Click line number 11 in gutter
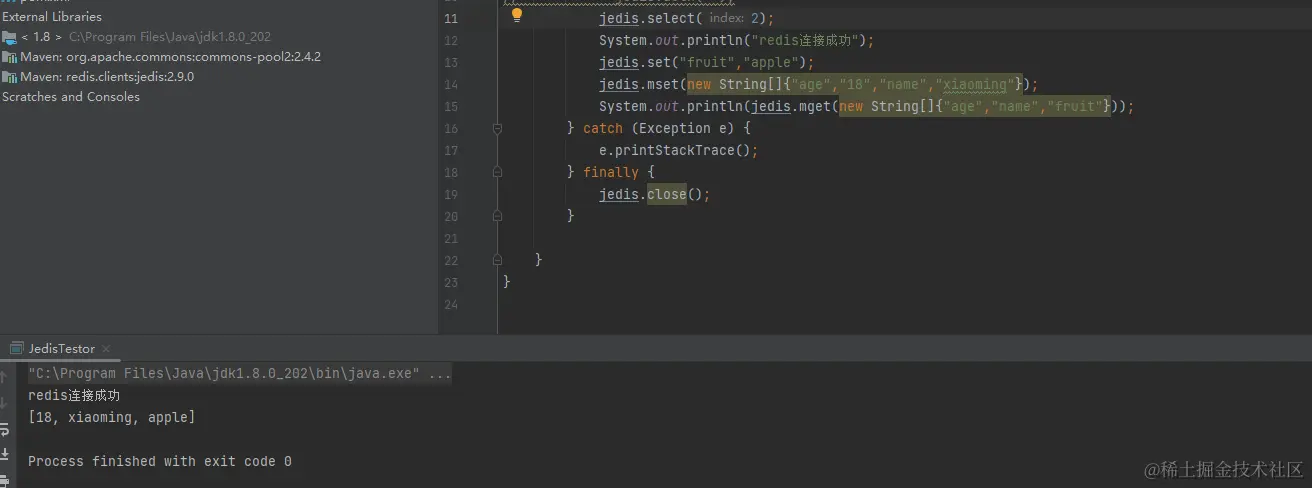1312x488 pixels. tap(450, 19)
